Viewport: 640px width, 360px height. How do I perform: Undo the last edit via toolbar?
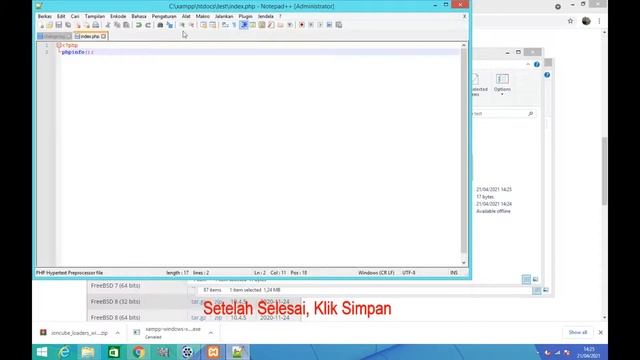point(139,25)
